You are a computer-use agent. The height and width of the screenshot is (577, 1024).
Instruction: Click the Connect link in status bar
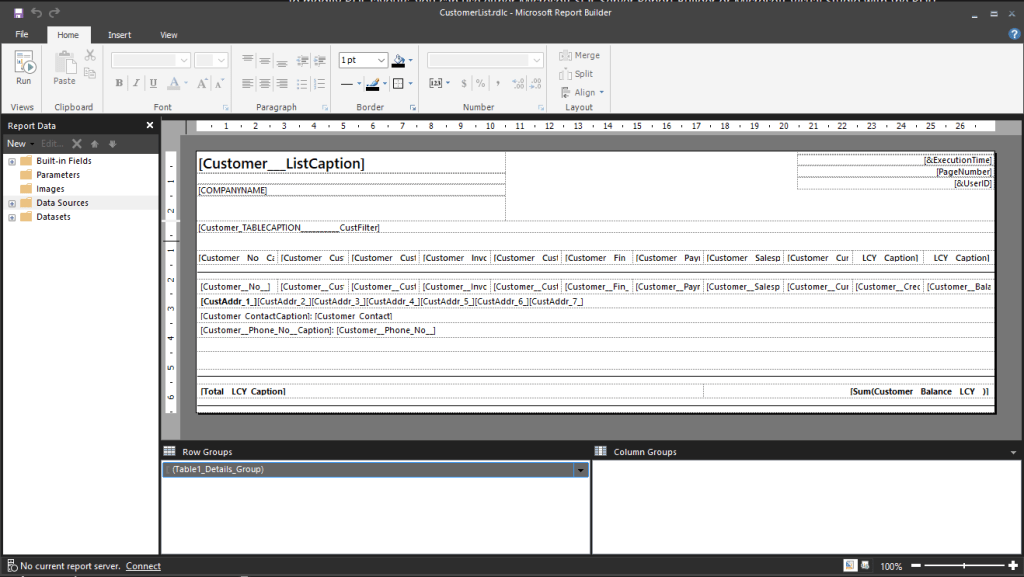click(143, 566)
